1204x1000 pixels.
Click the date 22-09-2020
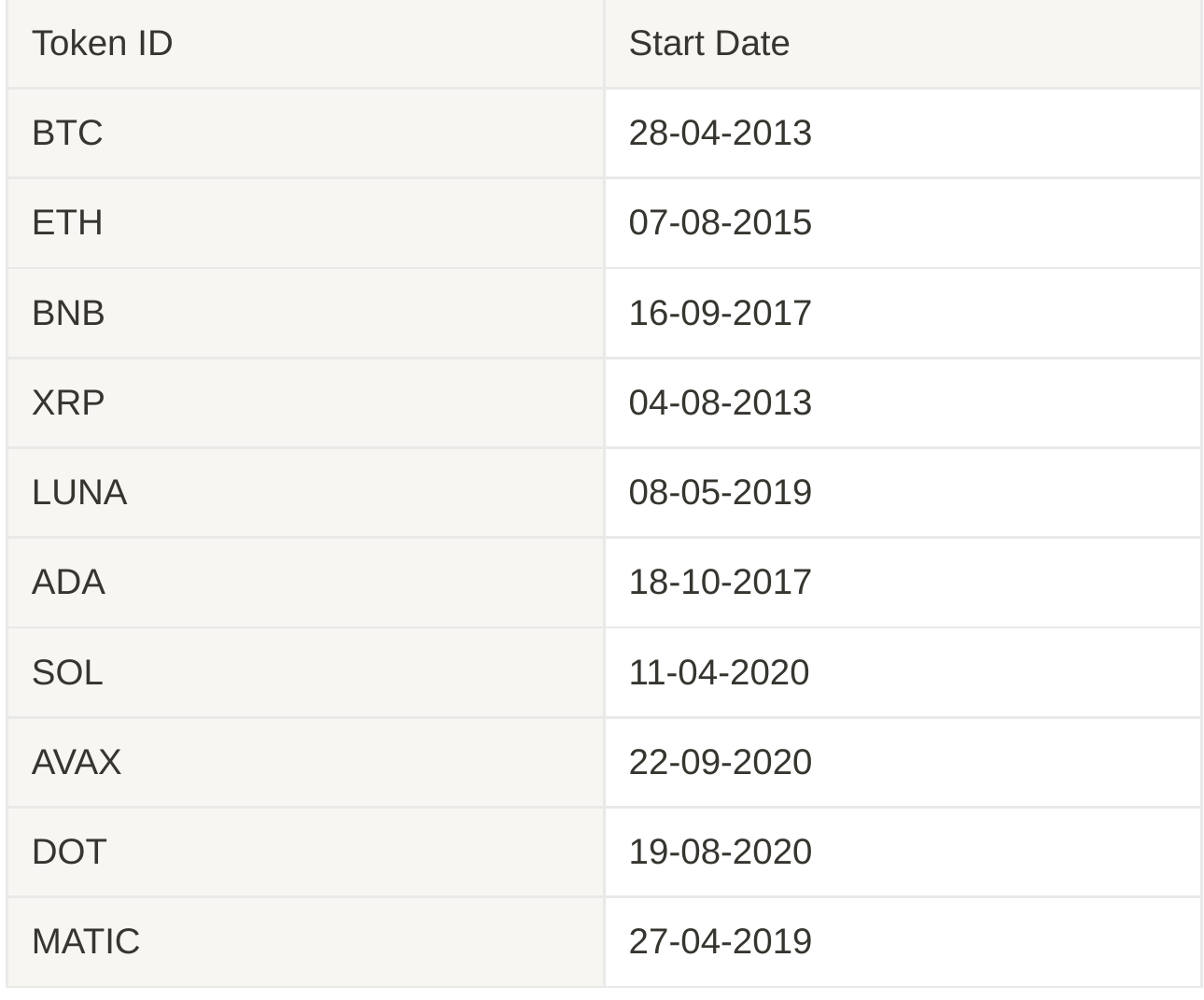pyautogui.click(x=720, y=762)
